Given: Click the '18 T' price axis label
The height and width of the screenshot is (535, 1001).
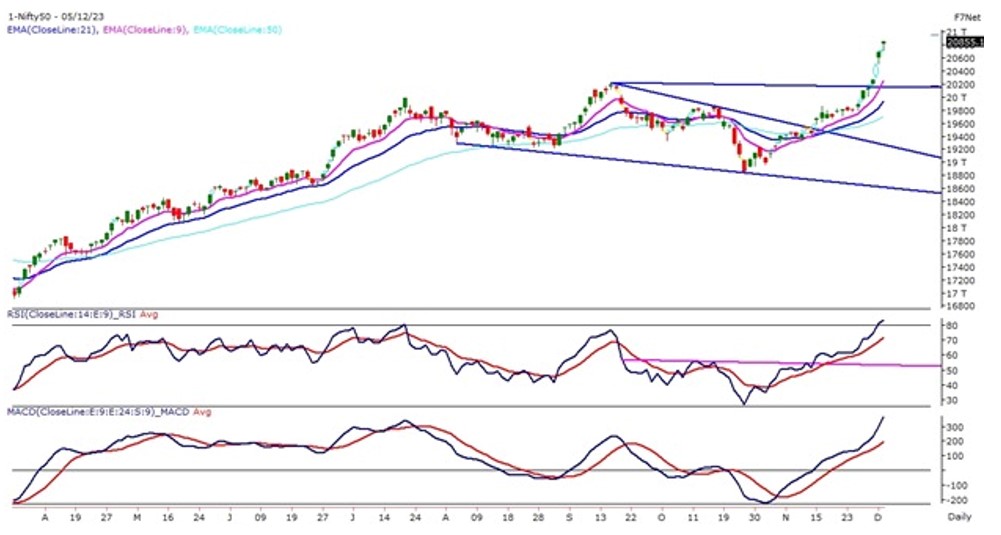Looking at the screenshot, I should [956, 228].
